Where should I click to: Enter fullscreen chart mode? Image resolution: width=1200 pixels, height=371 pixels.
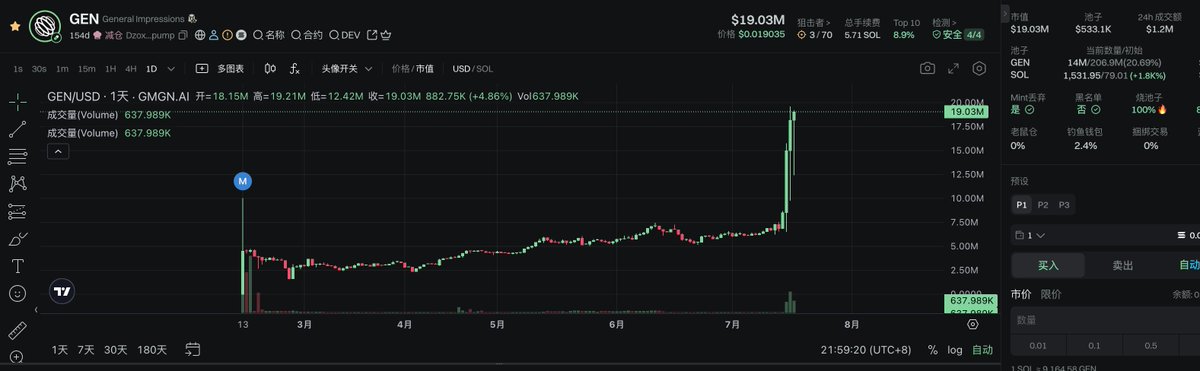tap(954, 69)
